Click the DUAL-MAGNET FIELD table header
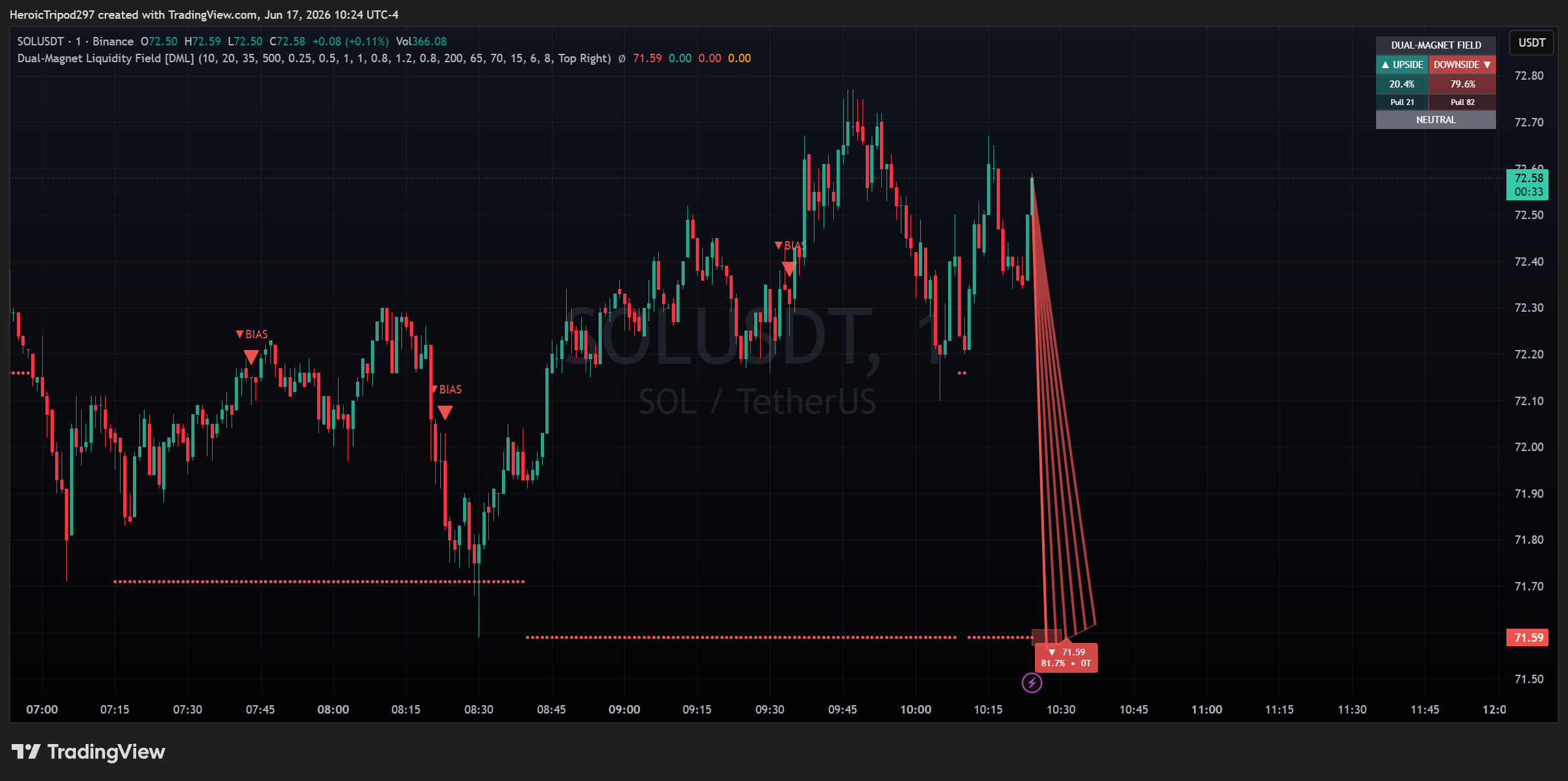 [x=1436, y=45]
